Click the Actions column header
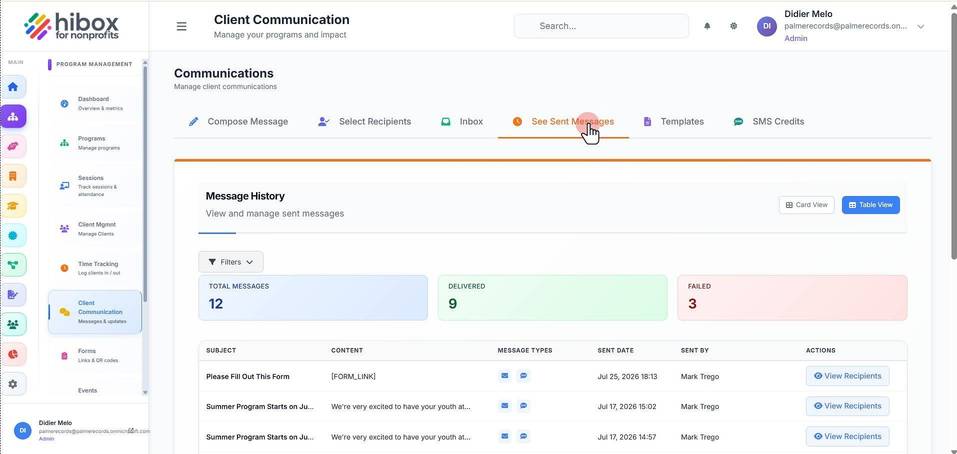 820,350
